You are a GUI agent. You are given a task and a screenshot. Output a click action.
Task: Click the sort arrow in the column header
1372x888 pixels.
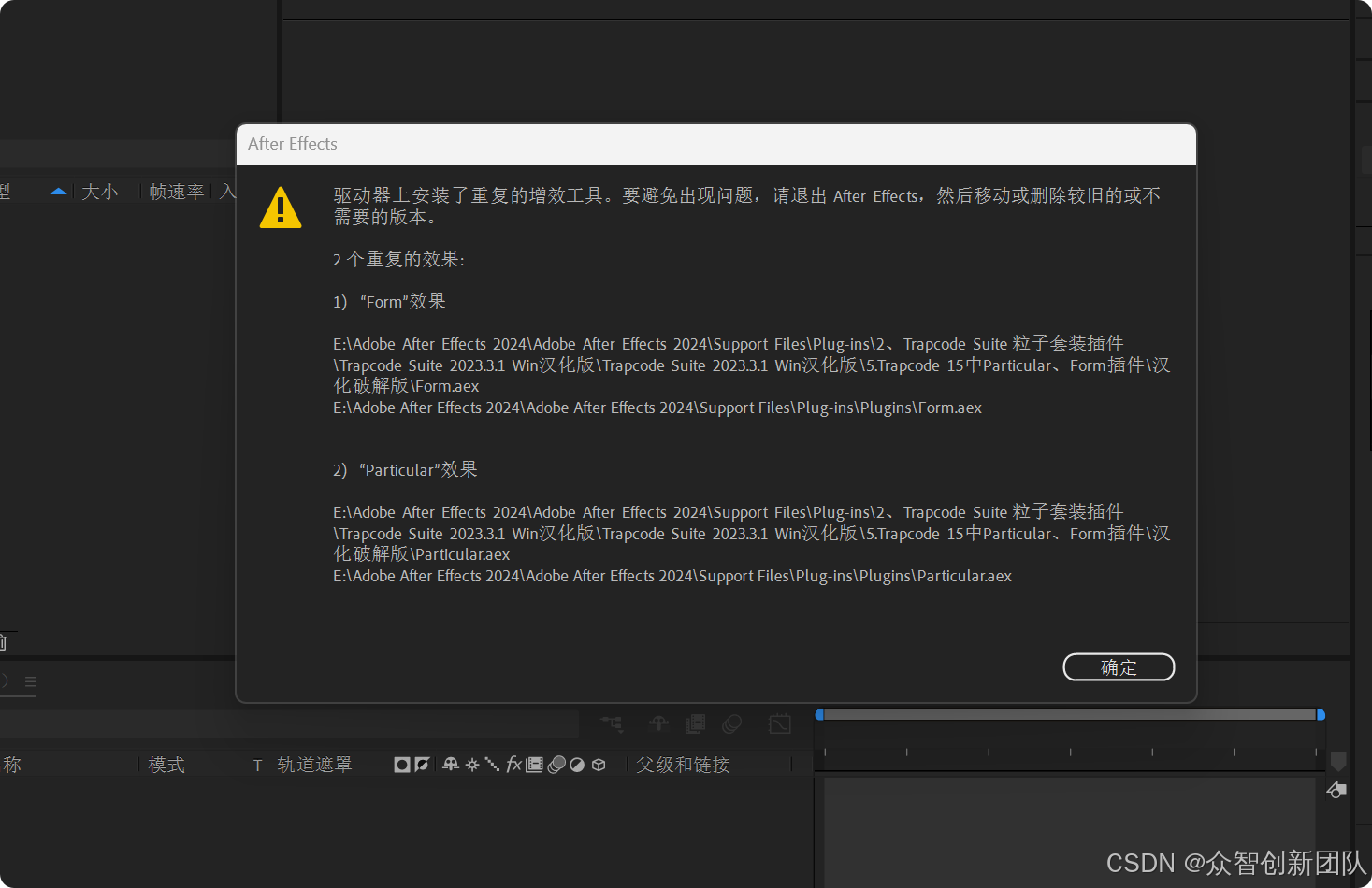(x=58, y=191)
